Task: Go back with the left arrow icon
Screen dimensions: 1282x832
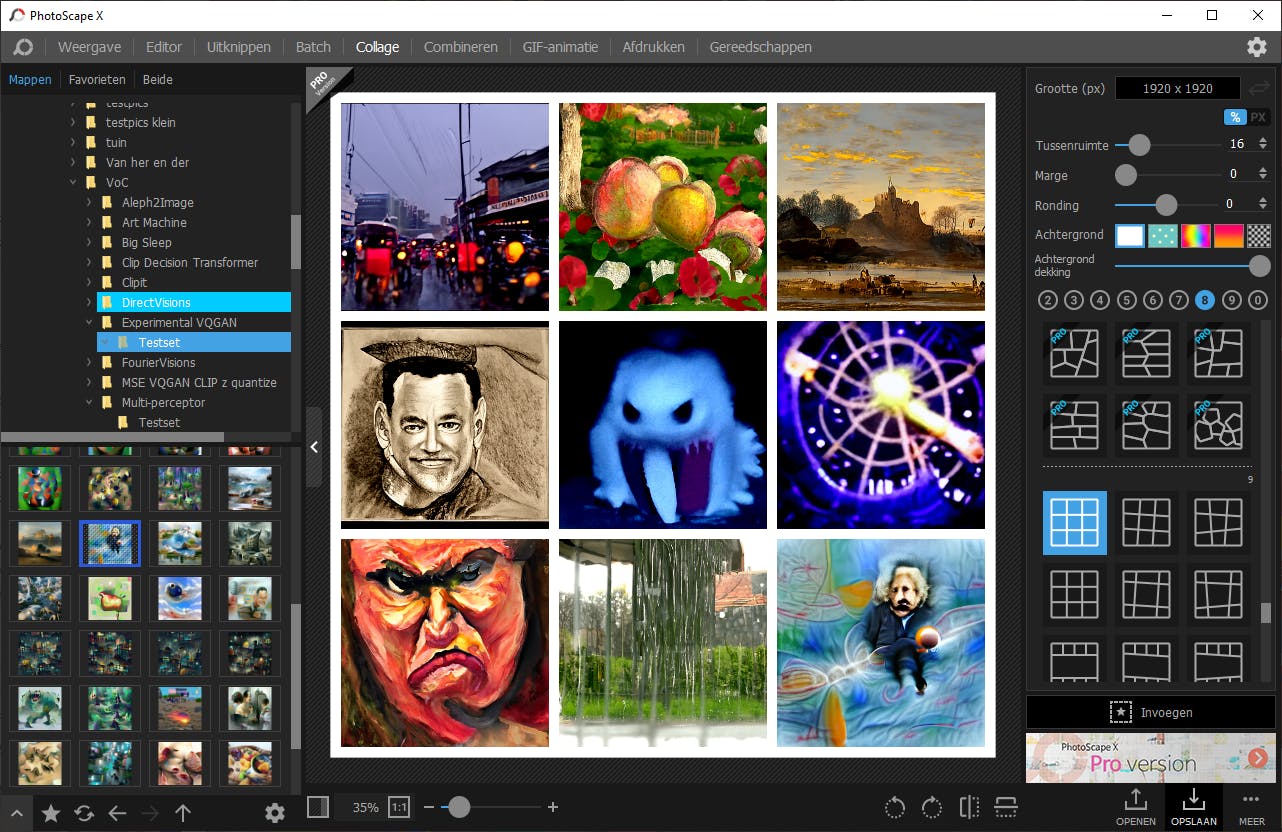Action: [117, 813]
